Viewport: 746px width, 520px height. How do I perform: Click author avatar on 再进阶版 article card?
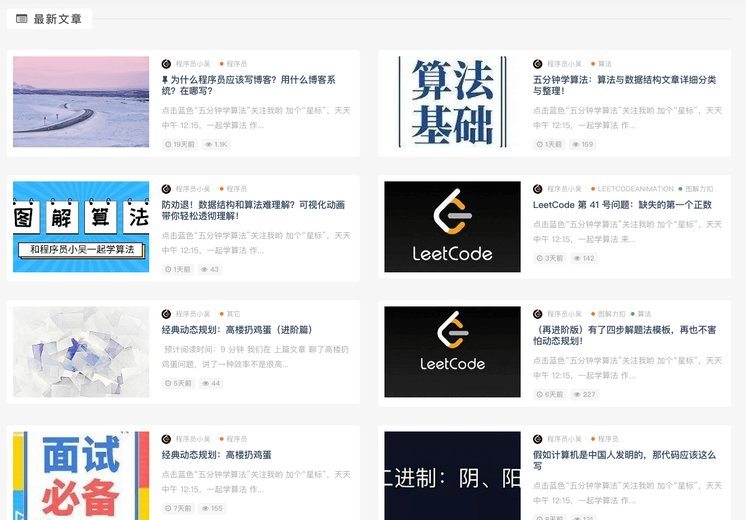tap(538, 314)
